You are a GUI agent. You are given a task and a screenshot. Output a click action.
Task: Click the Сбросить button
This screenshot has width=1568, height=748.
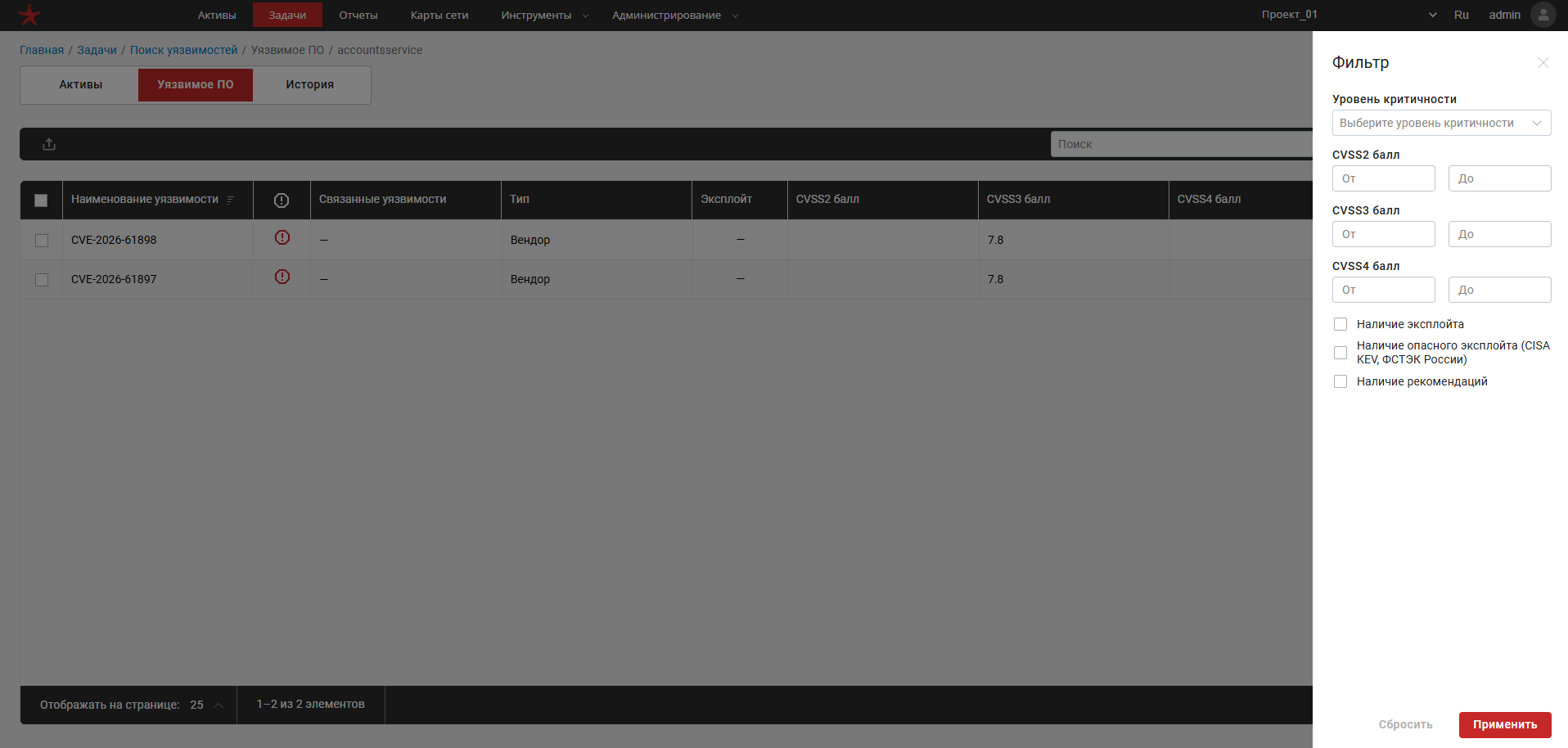(1405, 724)
